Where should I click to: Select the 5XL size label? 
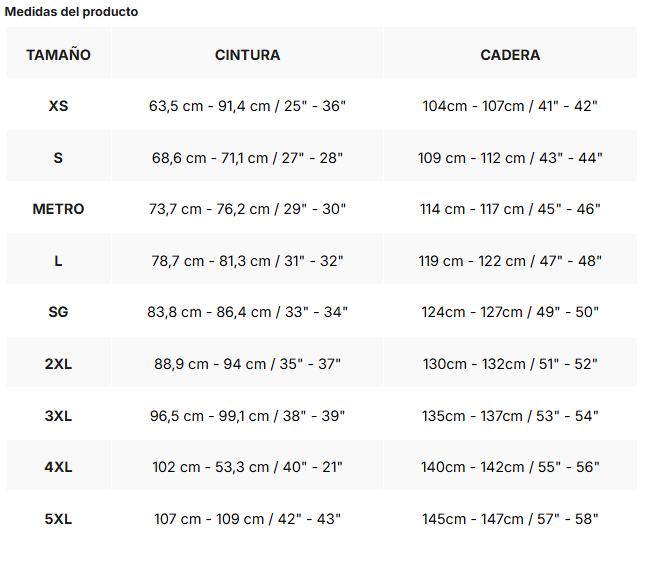pyautogui.click(x=58, y=519)
